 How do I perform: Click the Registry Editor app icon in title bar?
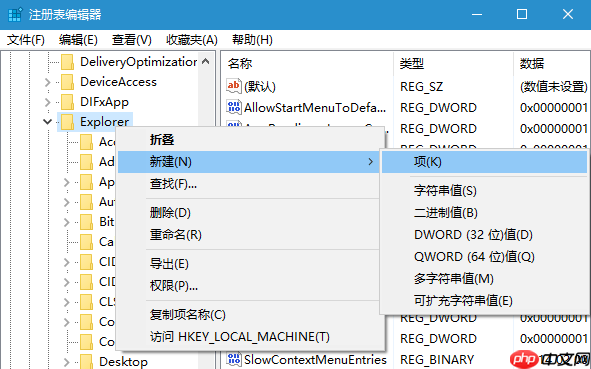click(15, 14)
